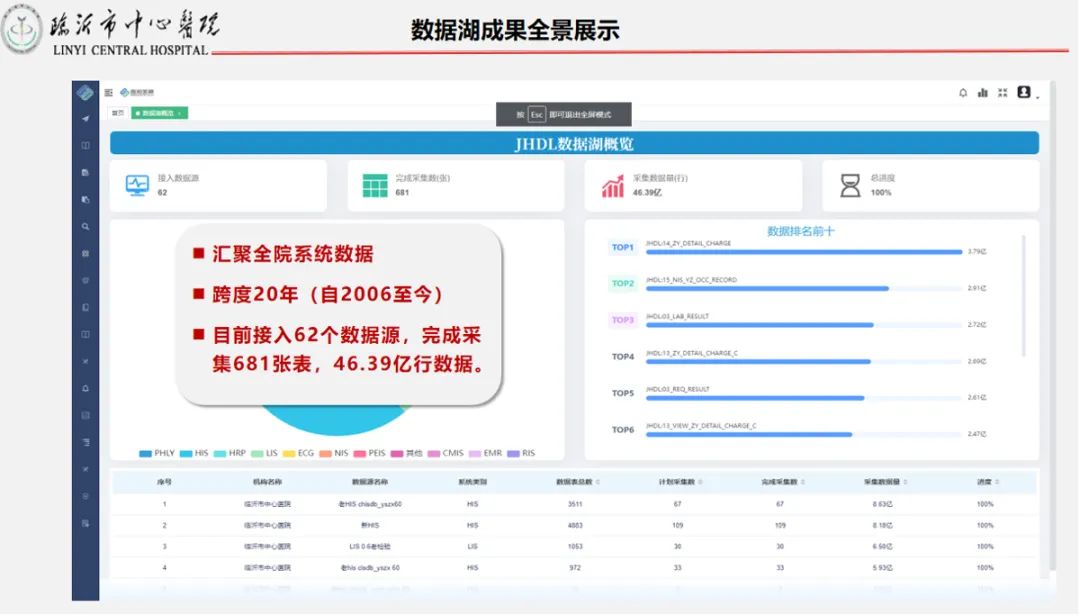Click the user avatar icon

point(1024,92)
